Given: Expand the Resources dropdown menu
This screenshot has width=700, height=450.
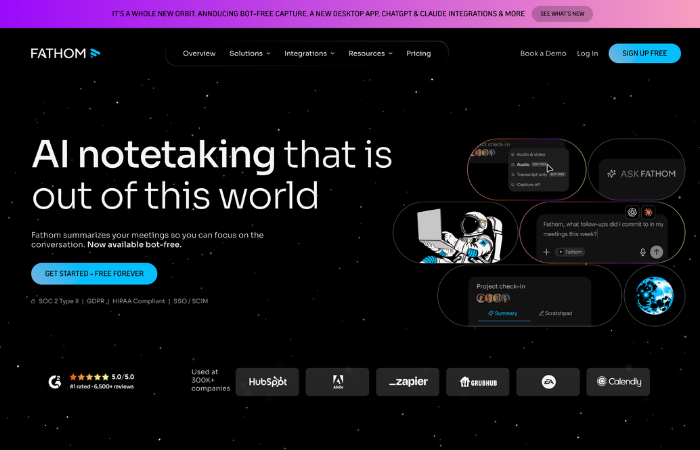Looking at the screenshot, I should click(370, 53).
